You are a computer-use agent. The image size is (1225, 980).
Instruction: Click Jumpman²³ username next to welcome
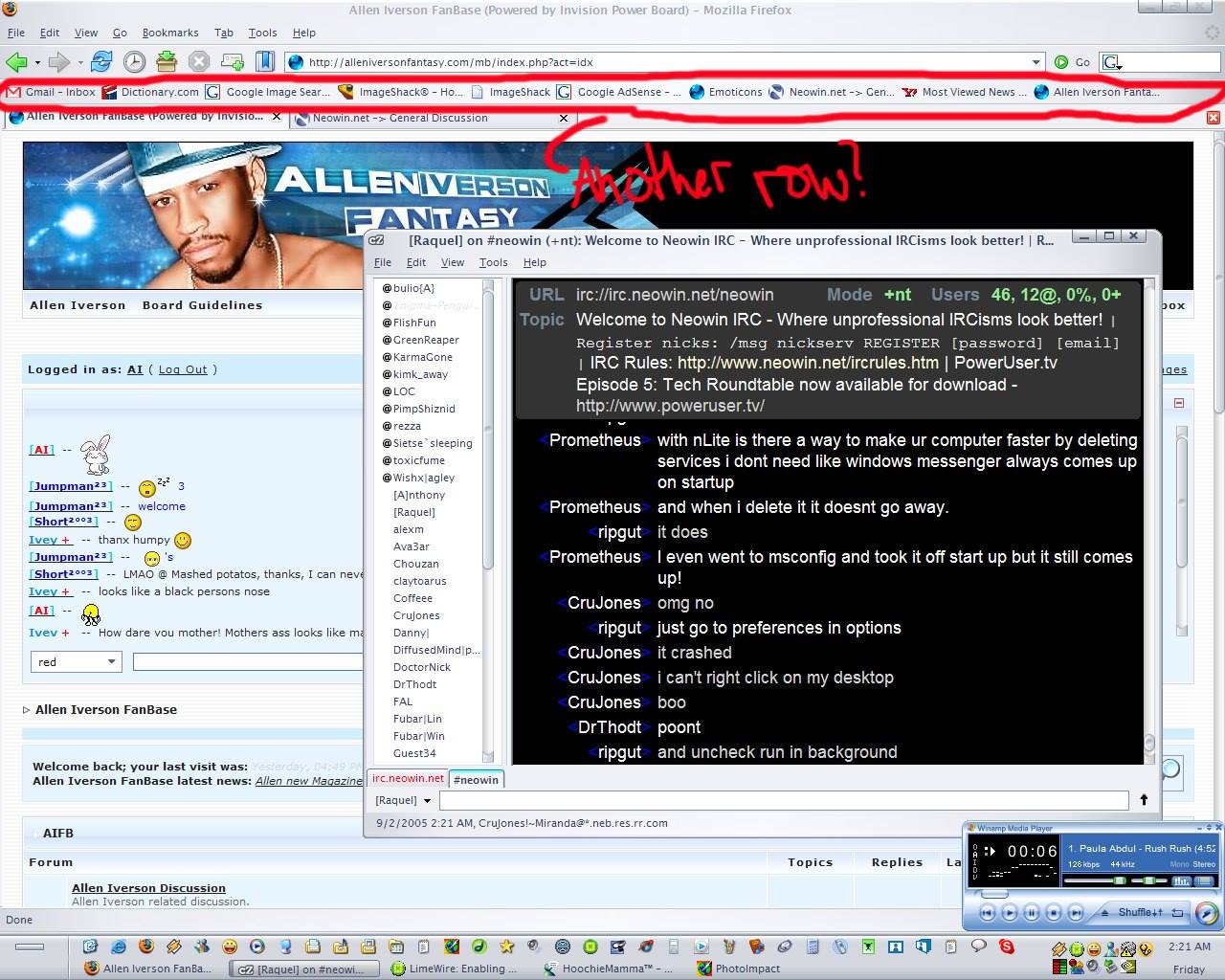click(71, 506)
